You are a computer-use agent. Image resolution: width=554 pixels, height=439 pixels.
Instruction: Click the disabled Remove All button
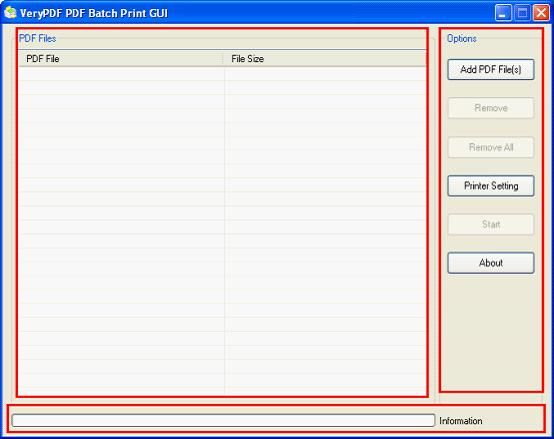tap(491, 147)
